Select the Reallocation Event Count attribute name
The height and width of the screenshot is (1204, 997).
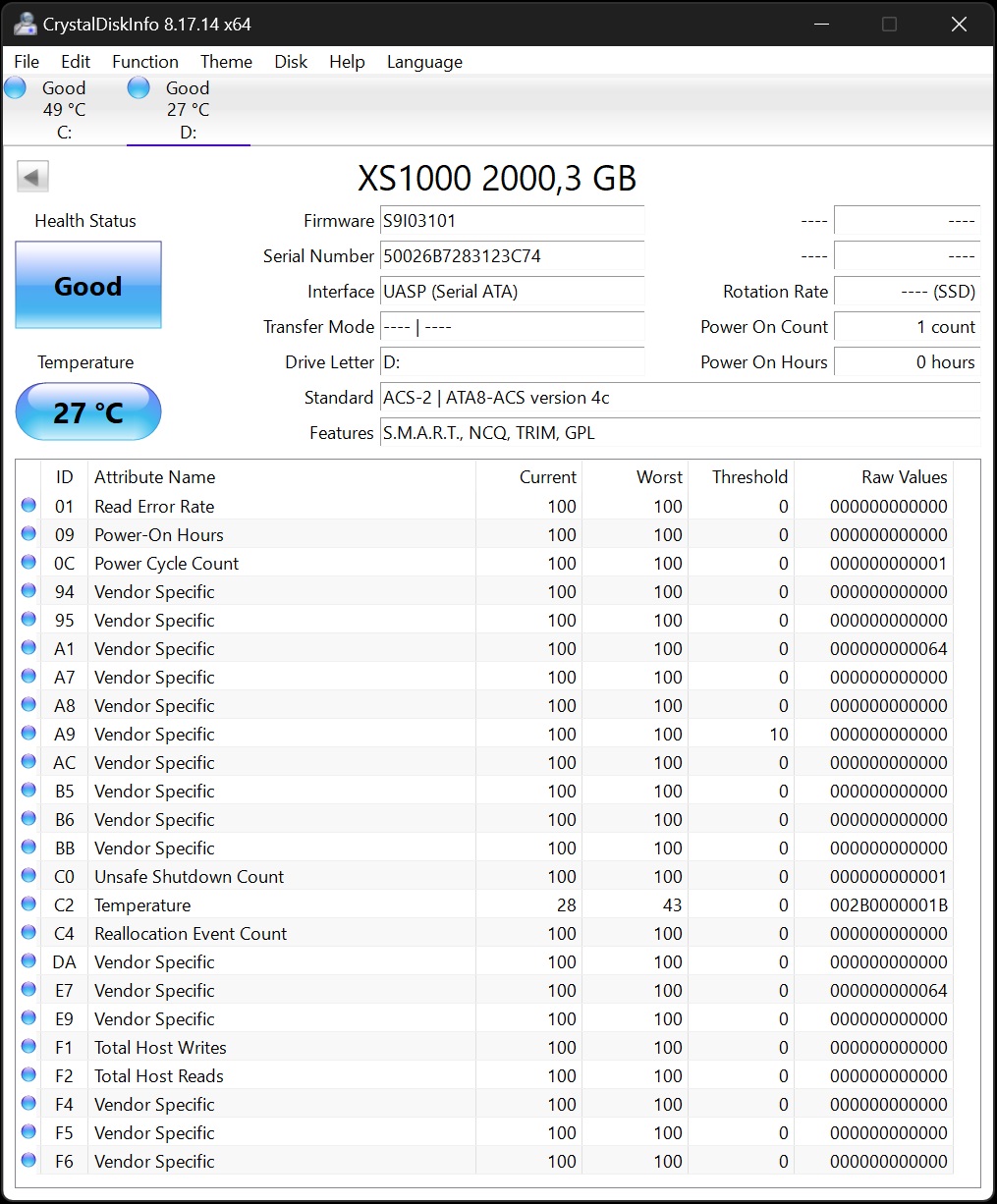[191, 934]
